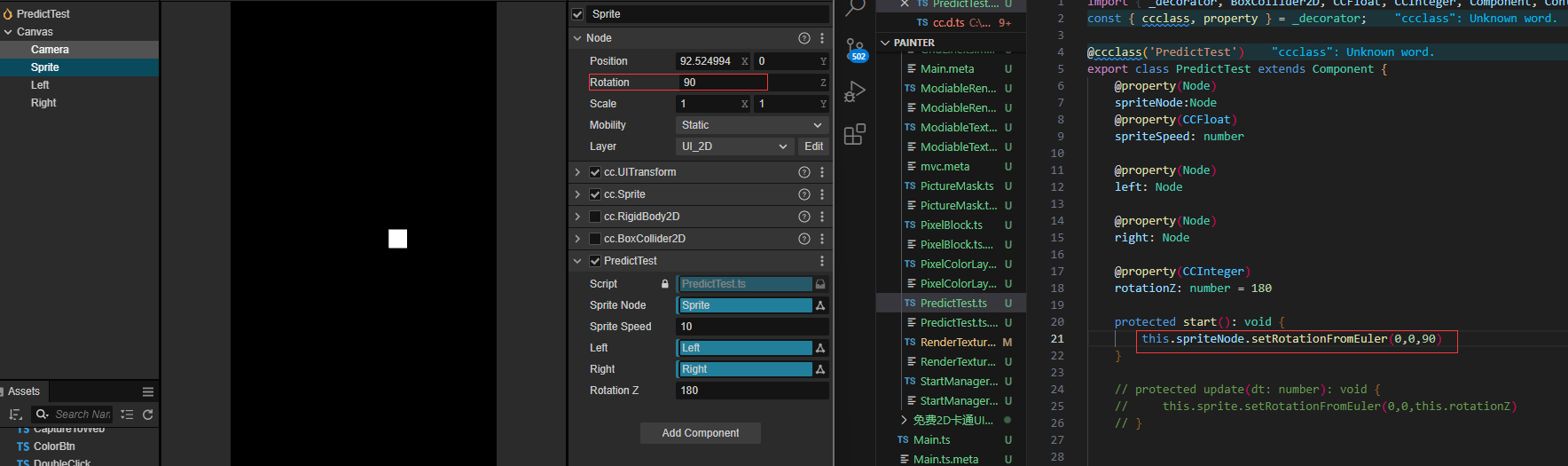The width and height of the screenshot is (1568, 466).
Task: Expand 免费2D卡通UI folder
Action: pos(904,420)
